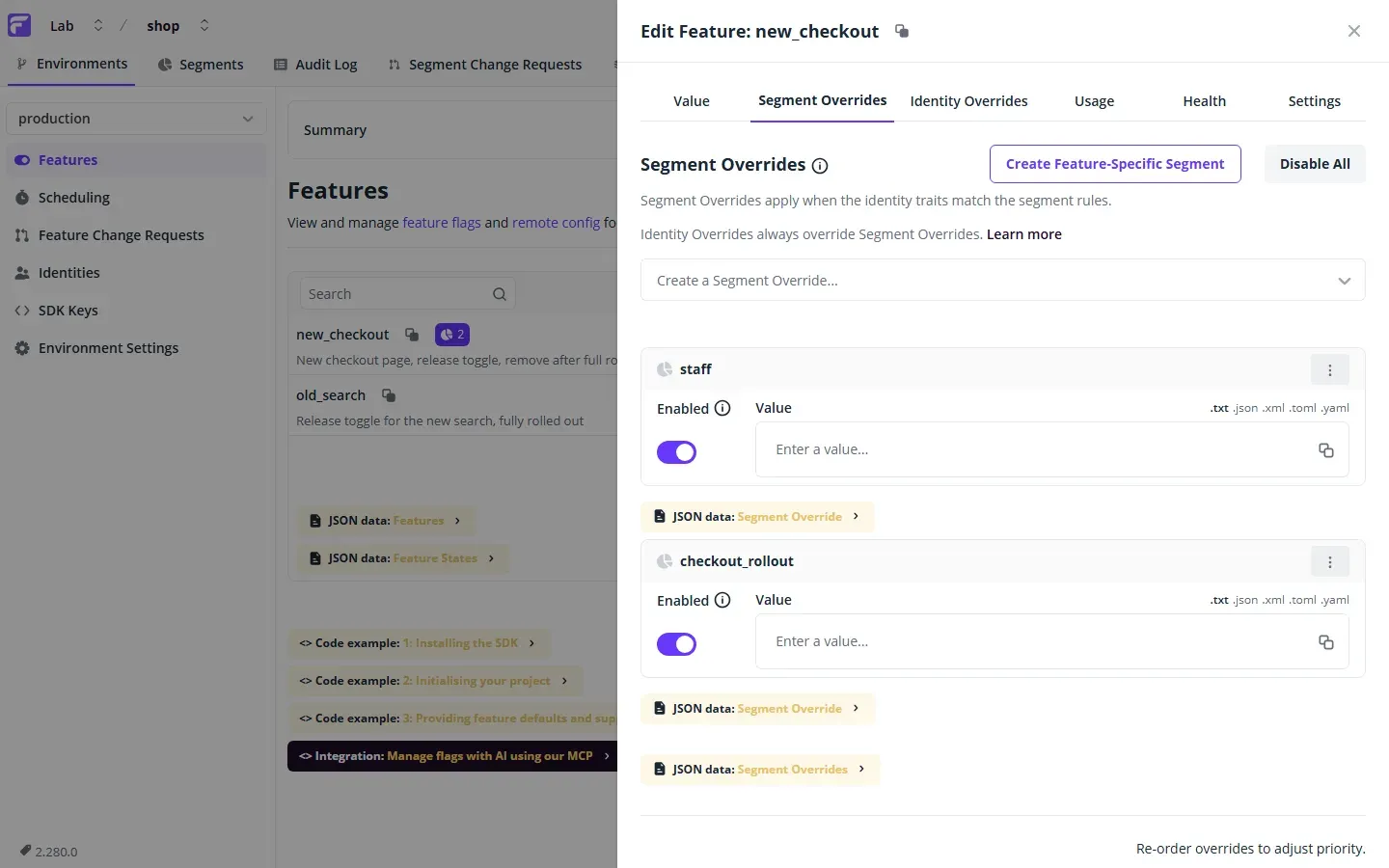Viewport: 1389px width, 868px height.
Task: Open the Audit Log top tab
Action: 315,65
